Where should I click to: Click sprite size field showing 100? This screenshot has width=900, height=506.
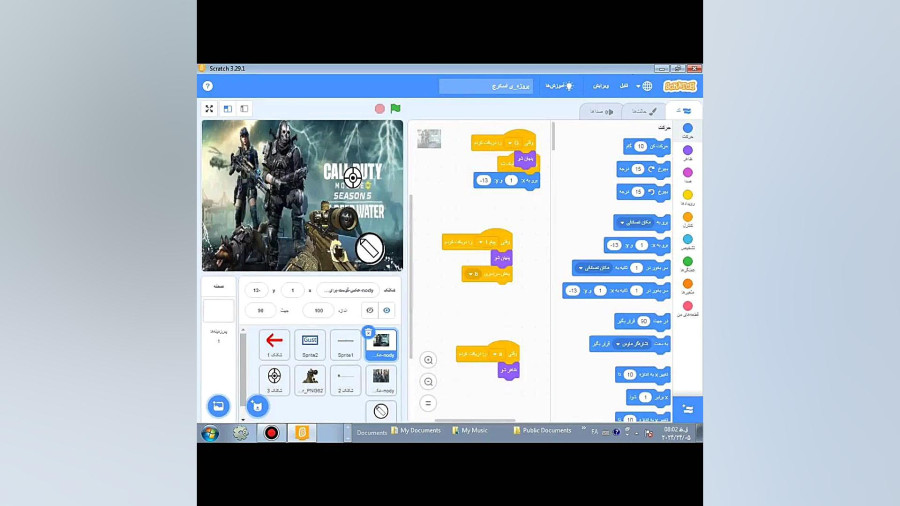point(319,310)
